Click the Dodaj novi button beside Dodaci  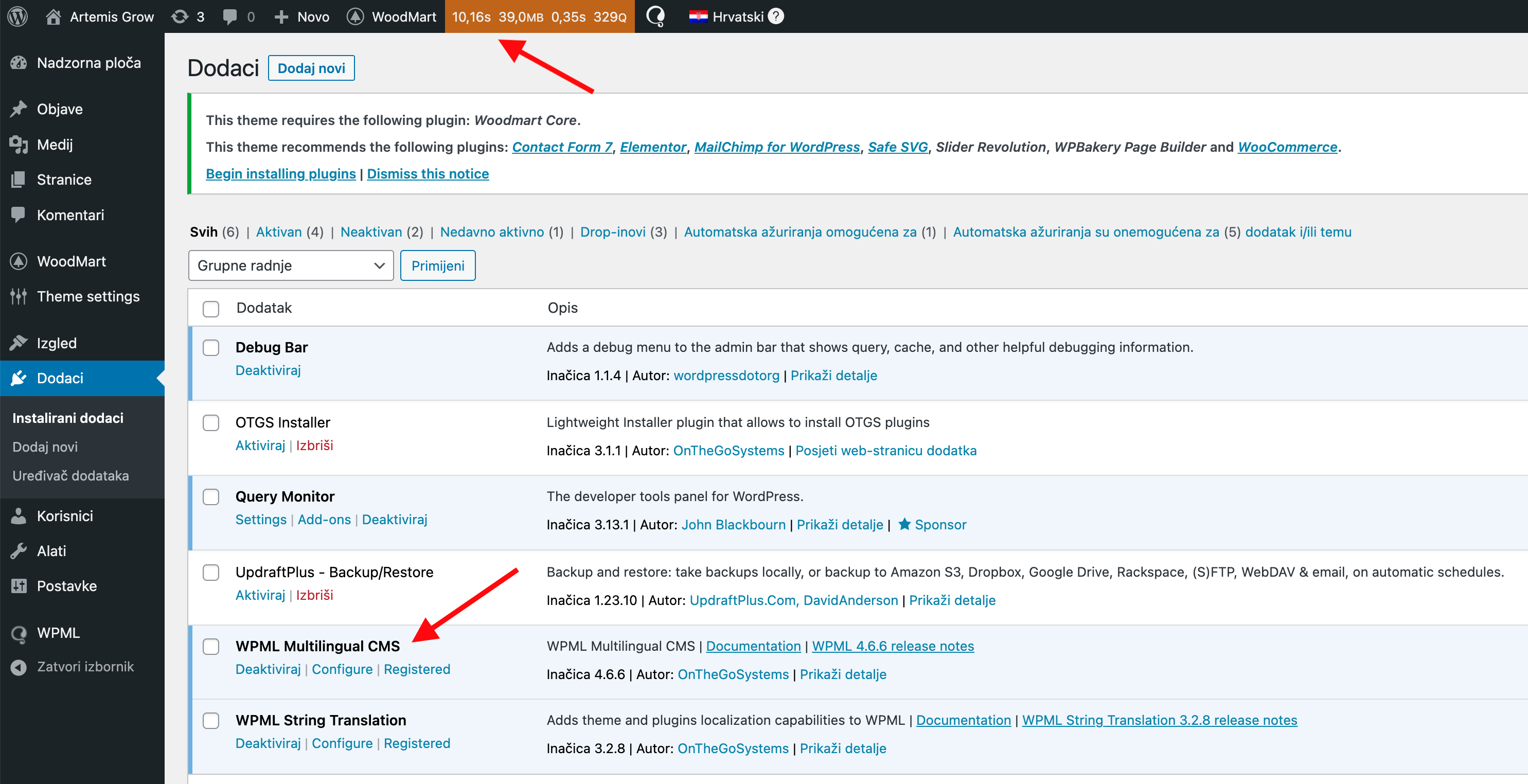coord(311,68)
